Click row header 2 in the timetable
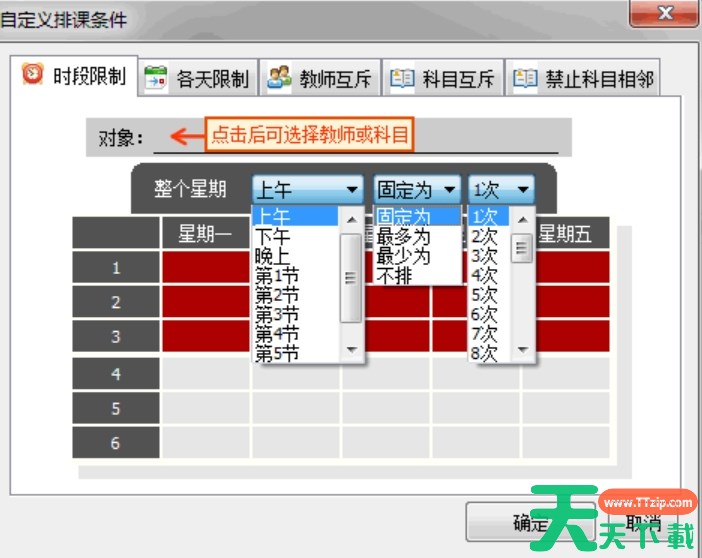 coord(116,302)
